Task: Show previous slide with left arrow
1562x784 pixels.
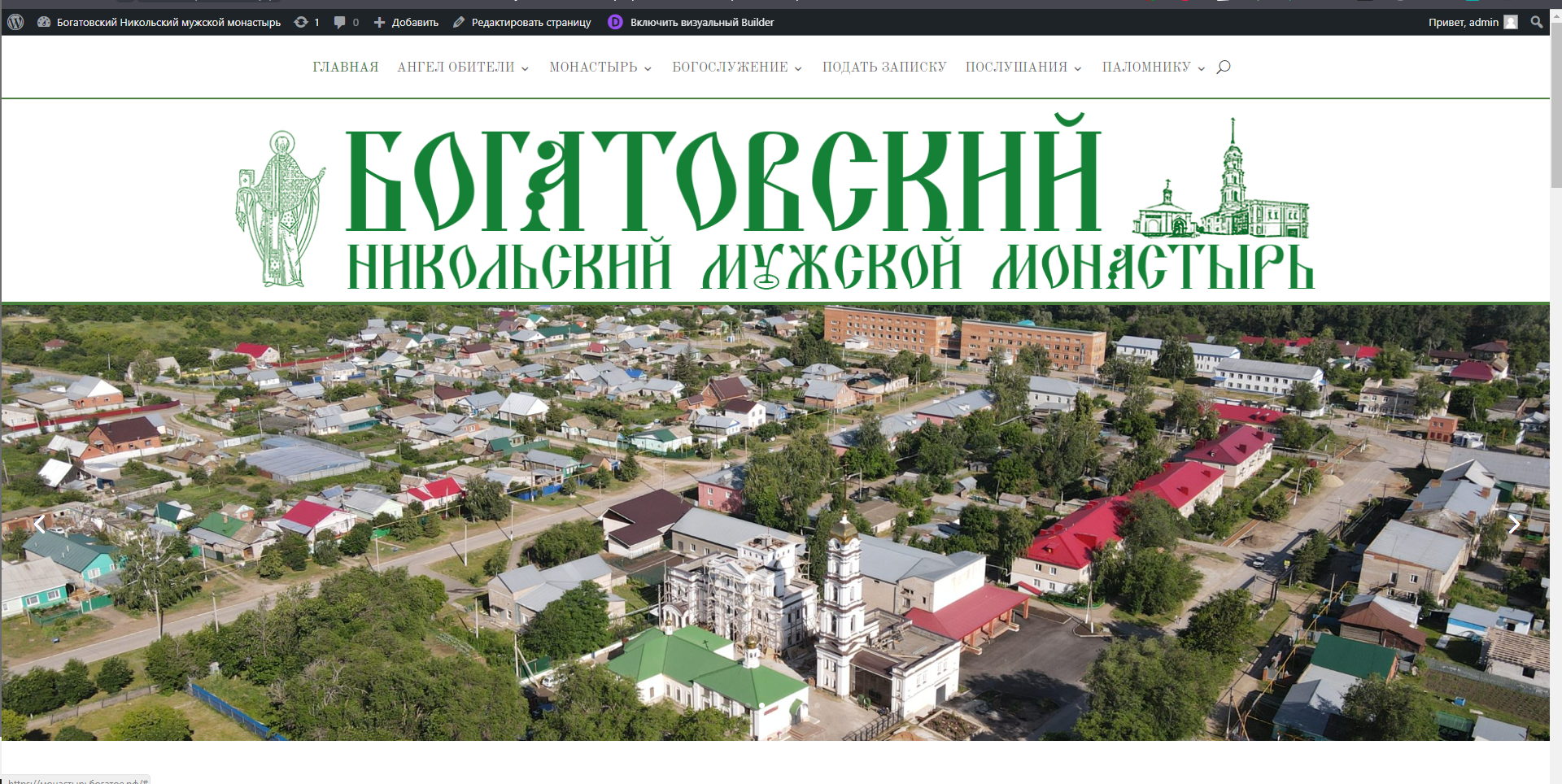Action: coord(39,525)
